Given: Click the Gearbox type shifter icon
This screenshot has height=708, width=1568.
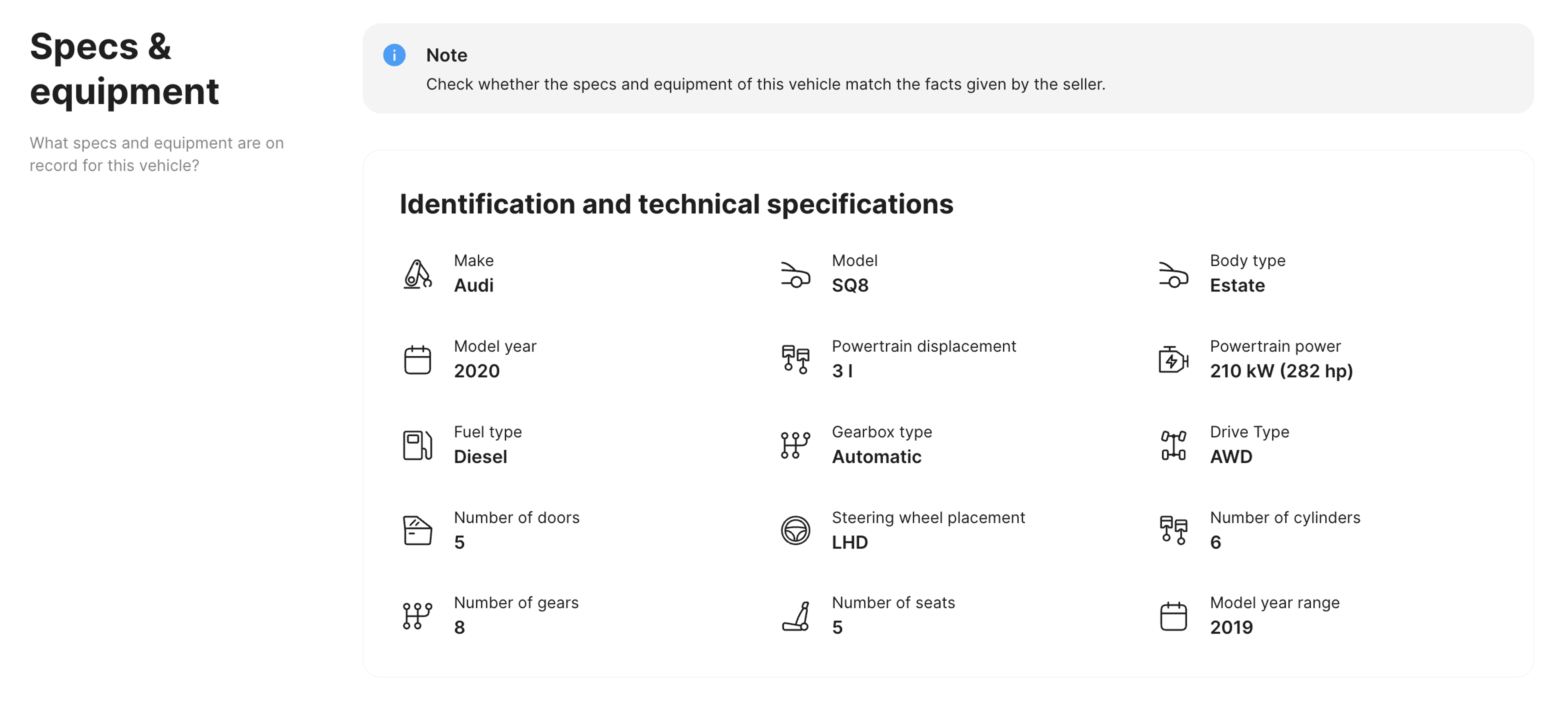Looking at the screenshot, I should tap(795, 445).
